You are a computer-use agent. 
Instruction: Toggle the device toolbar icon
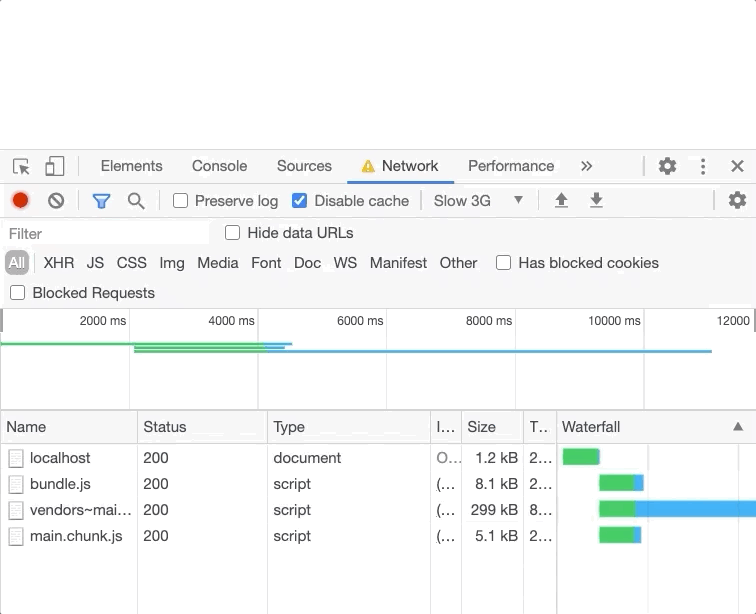click(x=55, y=167)
